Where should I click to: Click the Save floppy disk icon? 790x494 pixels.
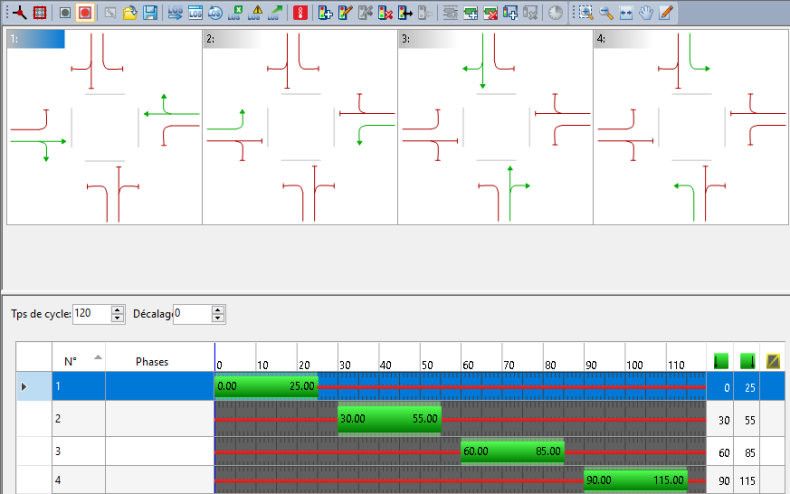coord(150,13)
